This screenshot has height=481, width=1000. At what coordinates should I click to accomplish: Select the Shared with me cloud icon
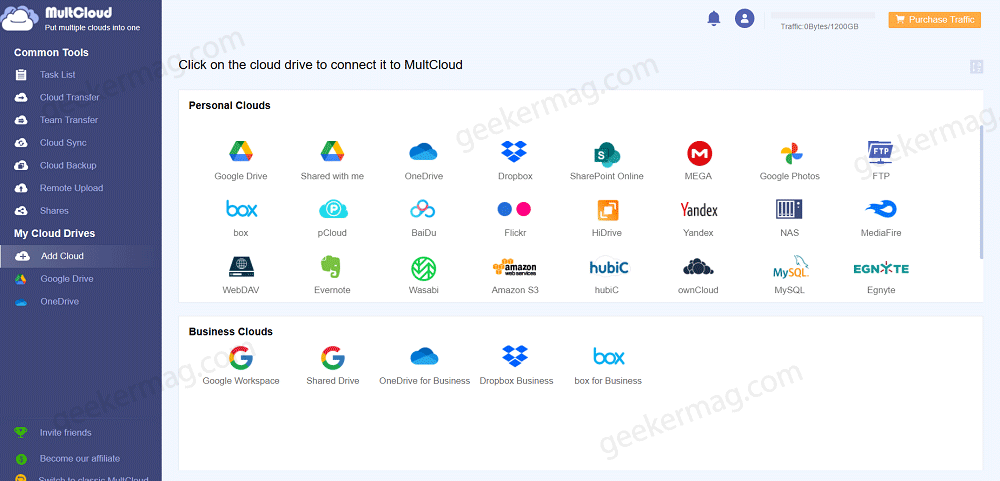(332, 152)
